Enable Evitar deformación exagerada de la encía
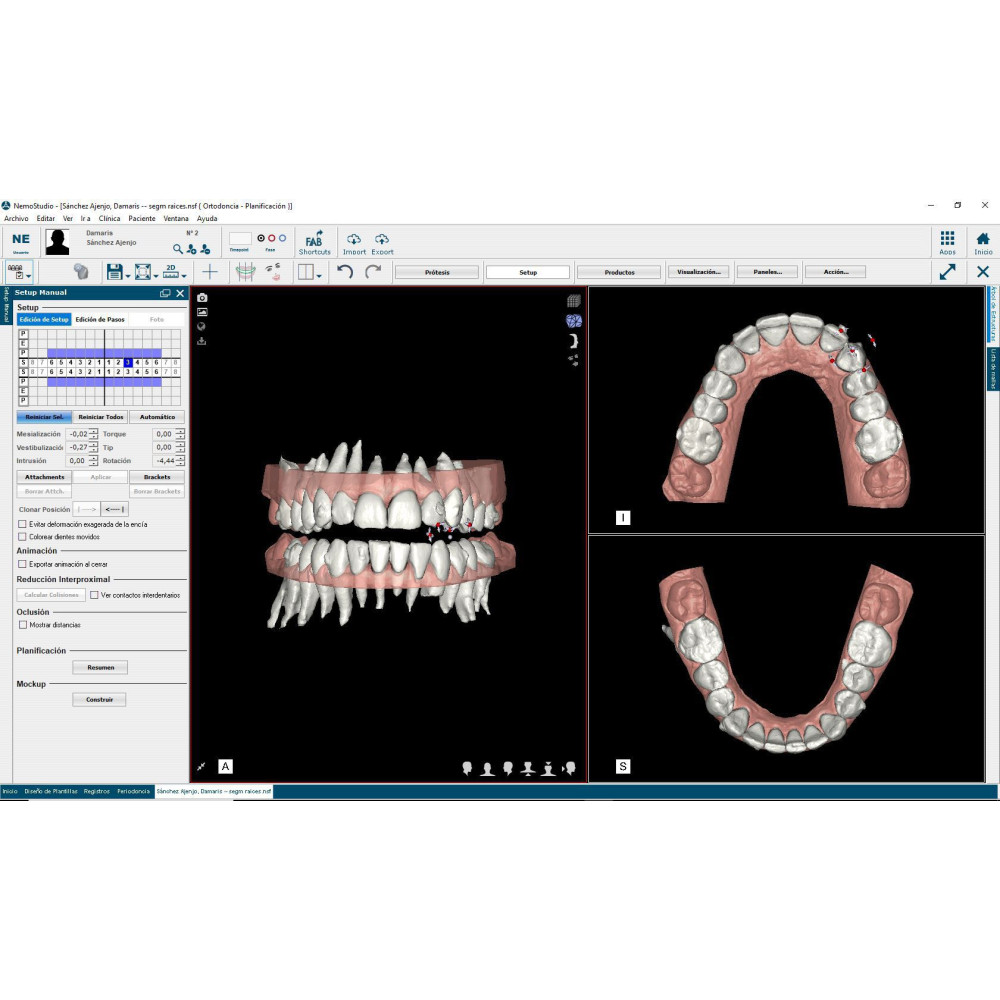 pos(22,524)
